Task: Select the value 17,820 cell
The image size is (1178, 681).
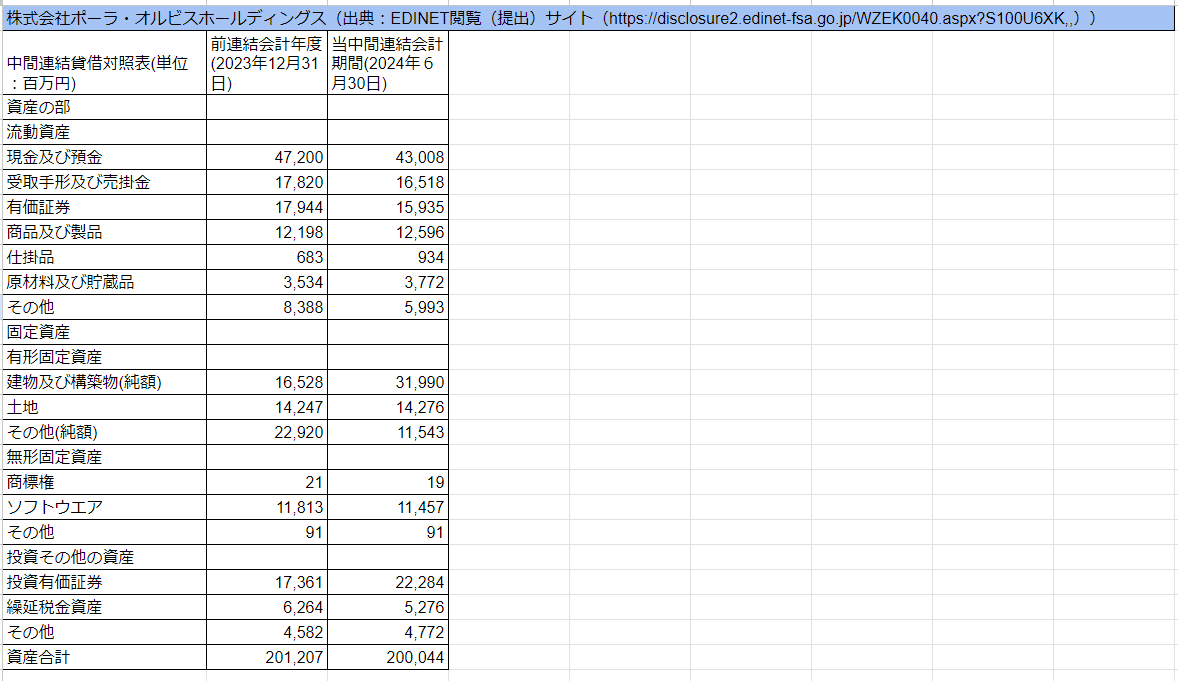Action: pyautogui.click(x=267, y=182)
